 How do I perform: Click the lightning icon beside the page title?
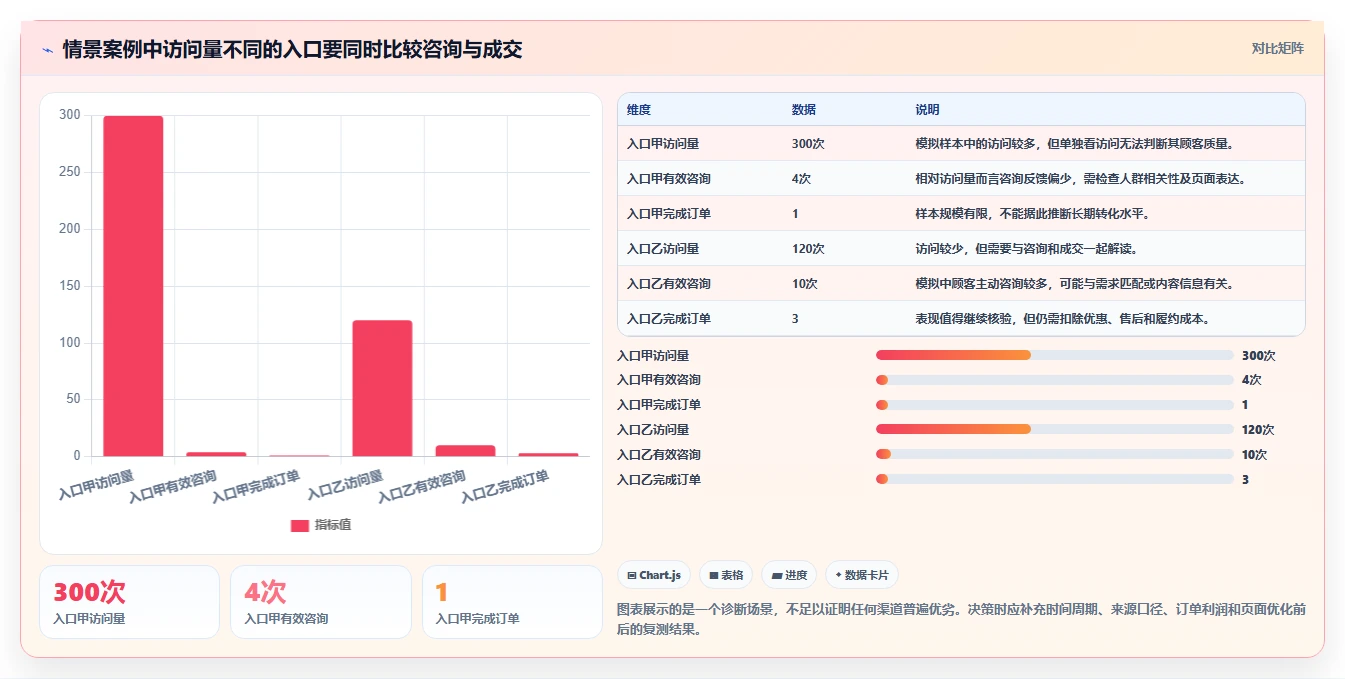click(x=47, y=50)
